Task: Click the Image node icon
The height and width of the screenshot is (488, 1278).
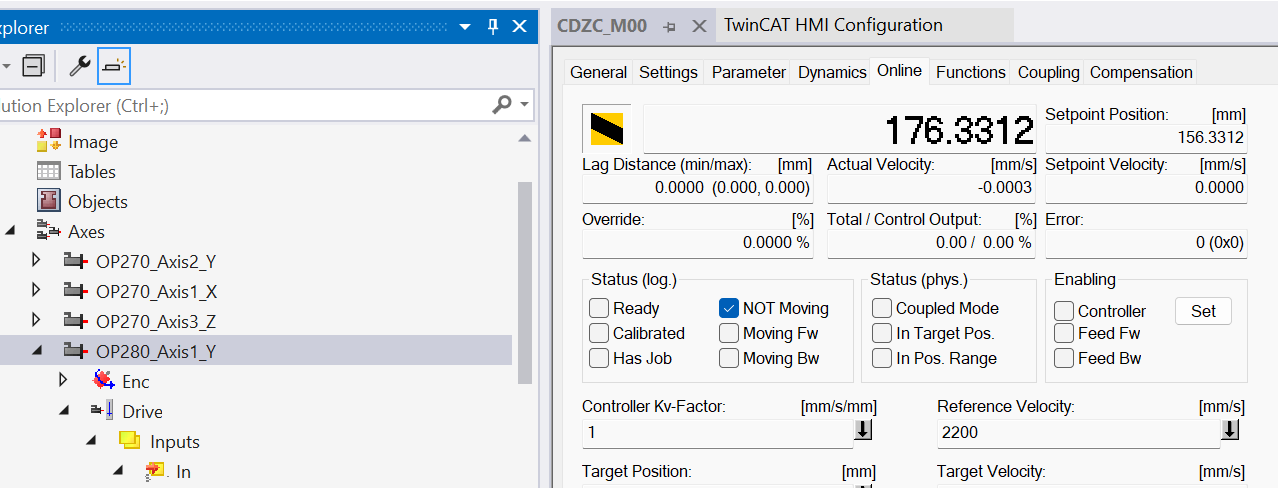Action: pos(48,141)
